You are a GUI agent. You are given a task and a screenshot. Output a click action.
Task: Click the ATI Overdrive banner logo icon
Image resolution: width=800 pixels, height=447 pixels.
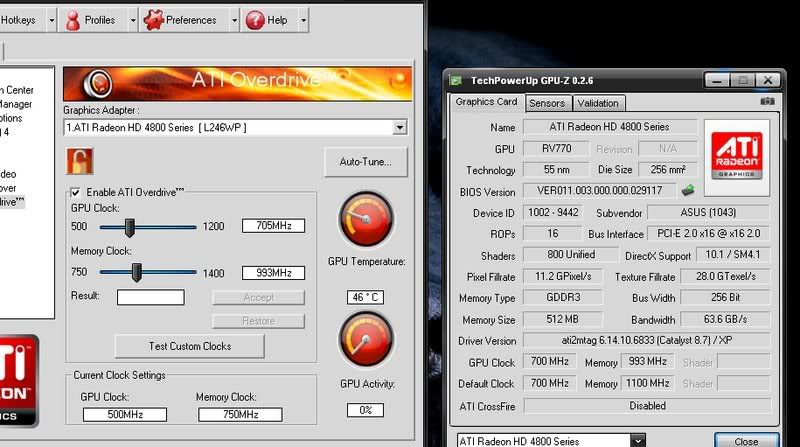[98, 83]
